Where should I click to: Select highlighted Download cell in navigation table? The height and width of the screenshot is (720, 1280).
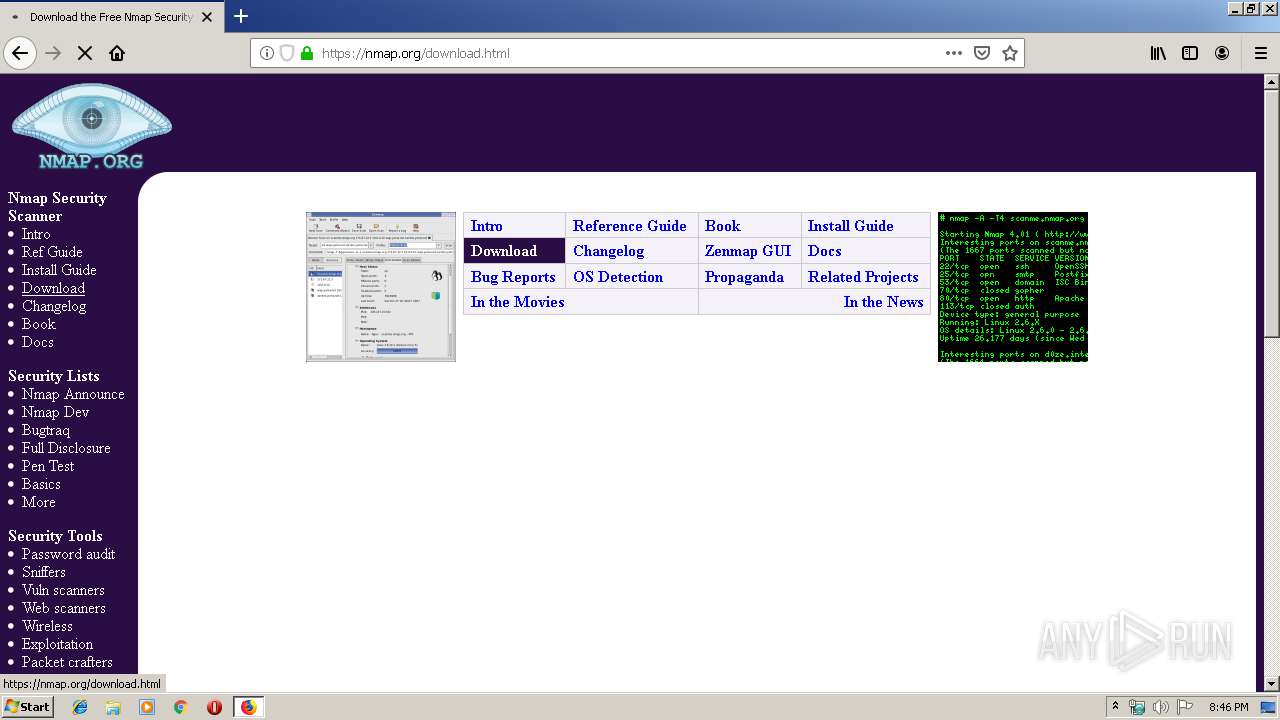pos(514,251)
